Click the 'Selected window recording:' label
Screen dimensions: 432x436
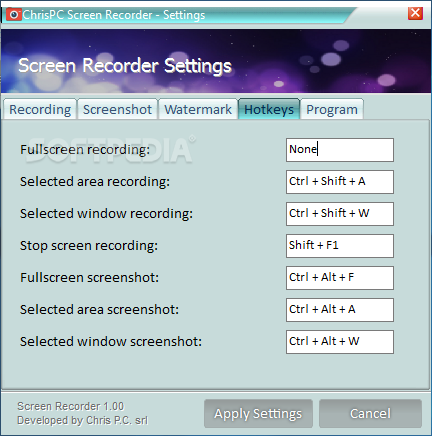point(106,214)
